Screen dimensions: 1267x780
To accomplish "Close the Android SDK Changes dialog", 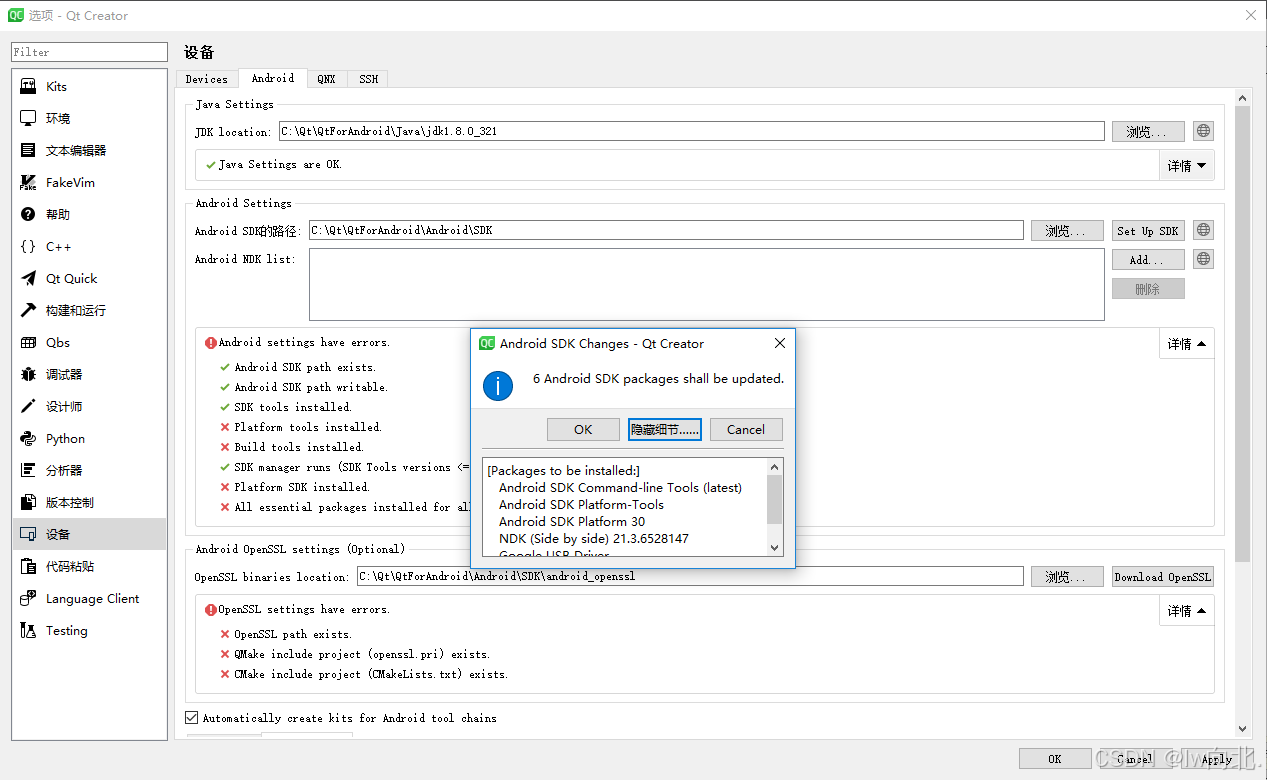I will [780, 343].
